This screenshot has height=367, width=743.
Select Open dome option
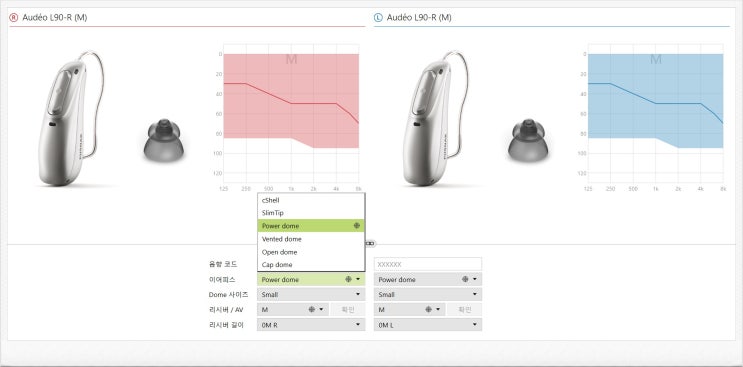(x=311, y=252)
